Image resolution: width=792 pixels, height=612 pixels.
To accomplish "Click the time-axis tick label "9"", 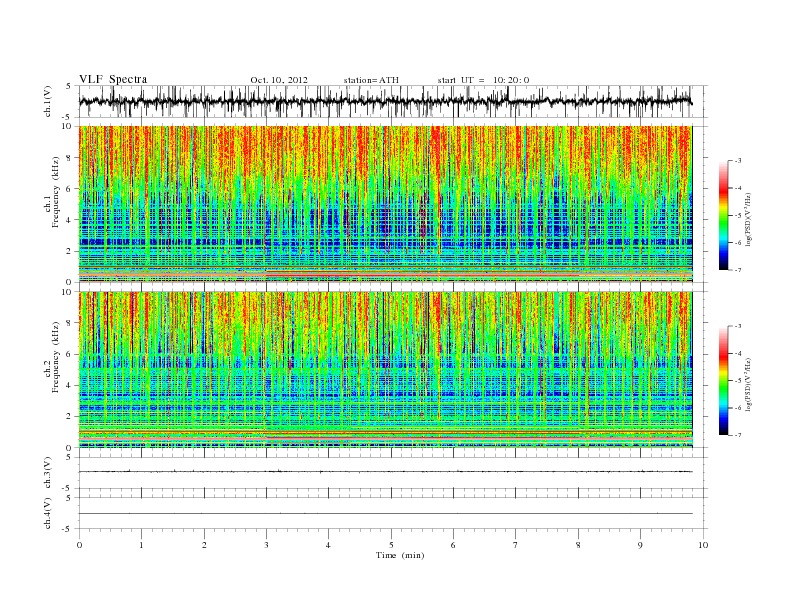I will click(640, 545).
